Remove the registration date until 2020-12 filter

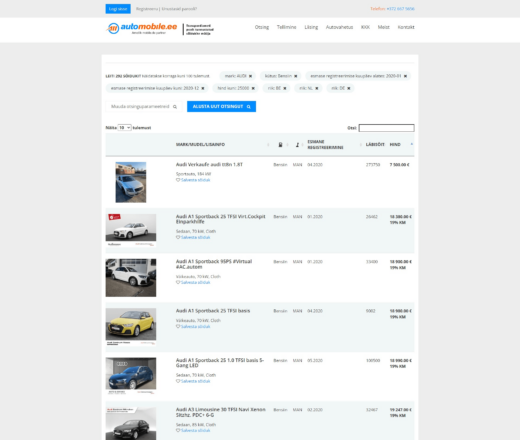point(203,88)
